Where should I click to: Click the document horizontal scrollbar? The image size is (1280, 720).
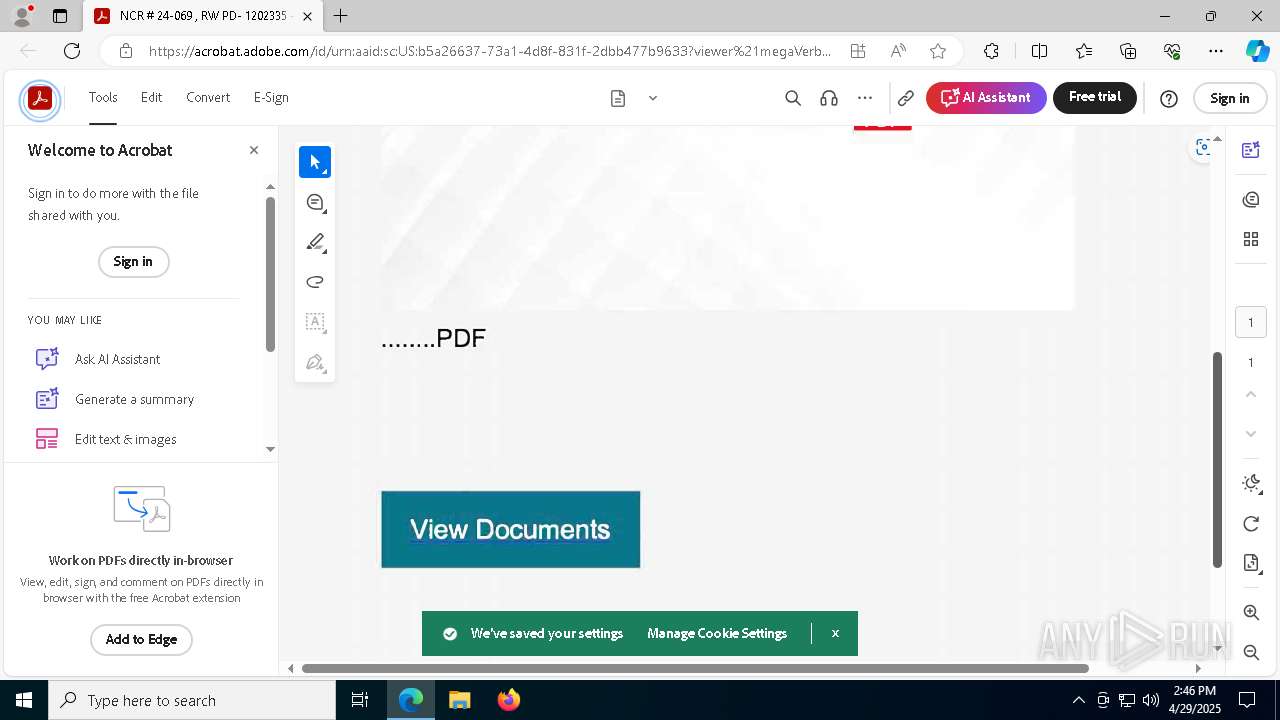[x=695, y=668]
